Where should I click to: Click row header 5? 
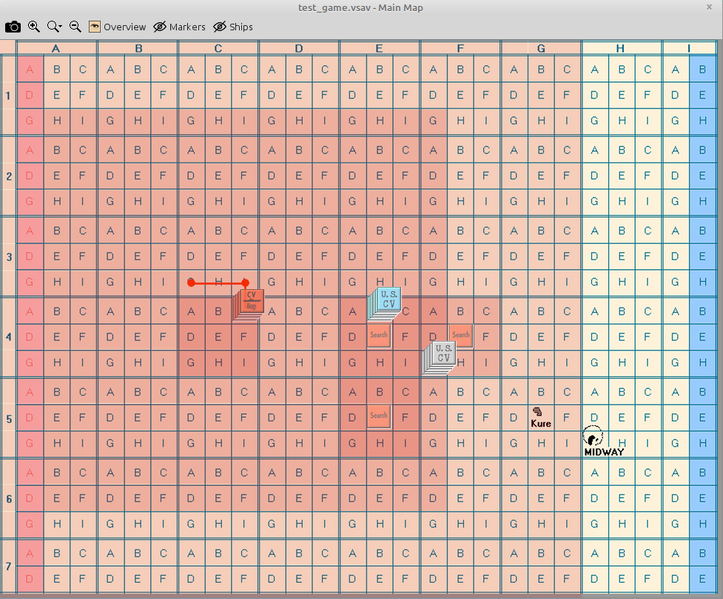8,418
